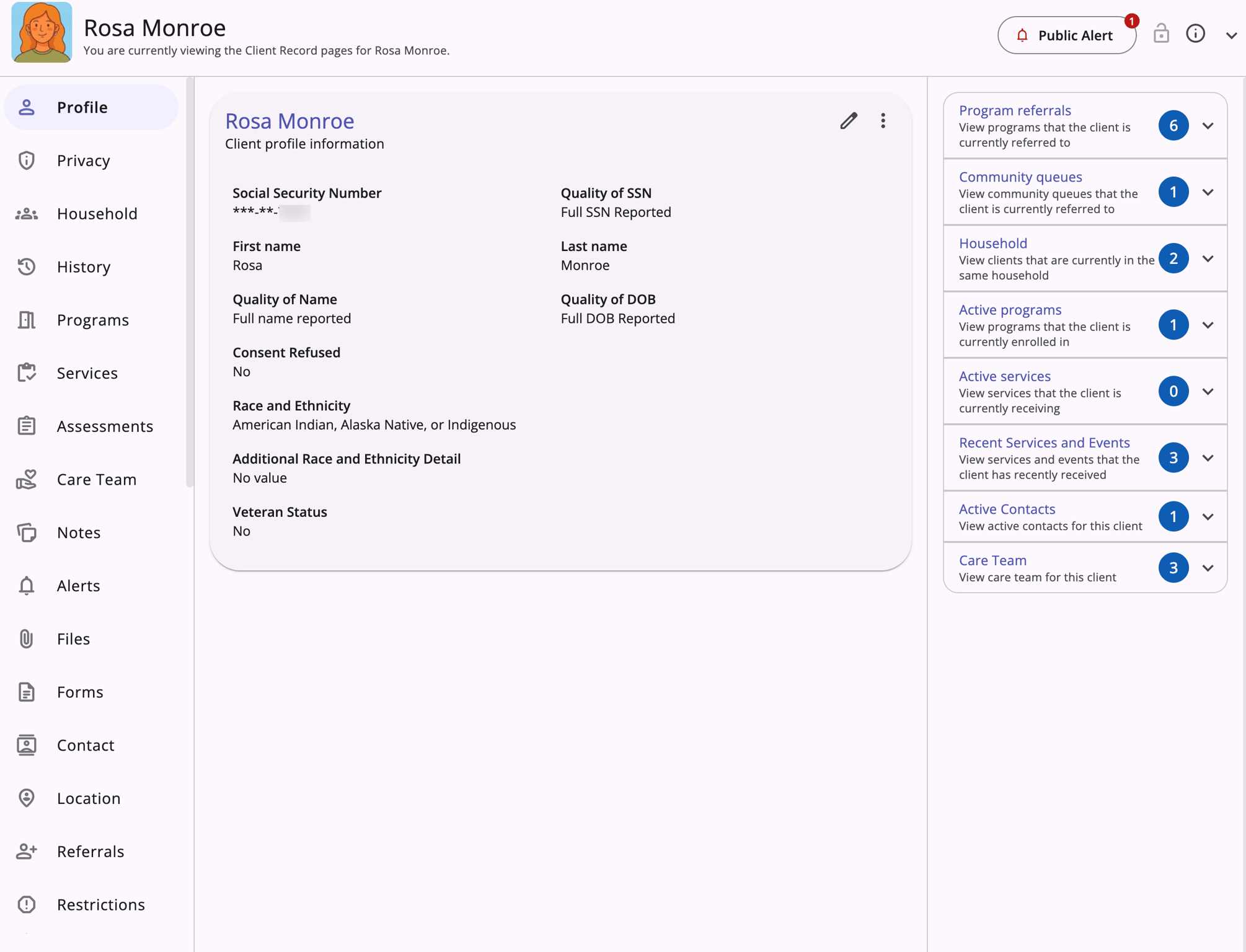Viewport: 1246px width, 952px height.
Task: Click the Program referrals count badge 6
Action: 1173,126
